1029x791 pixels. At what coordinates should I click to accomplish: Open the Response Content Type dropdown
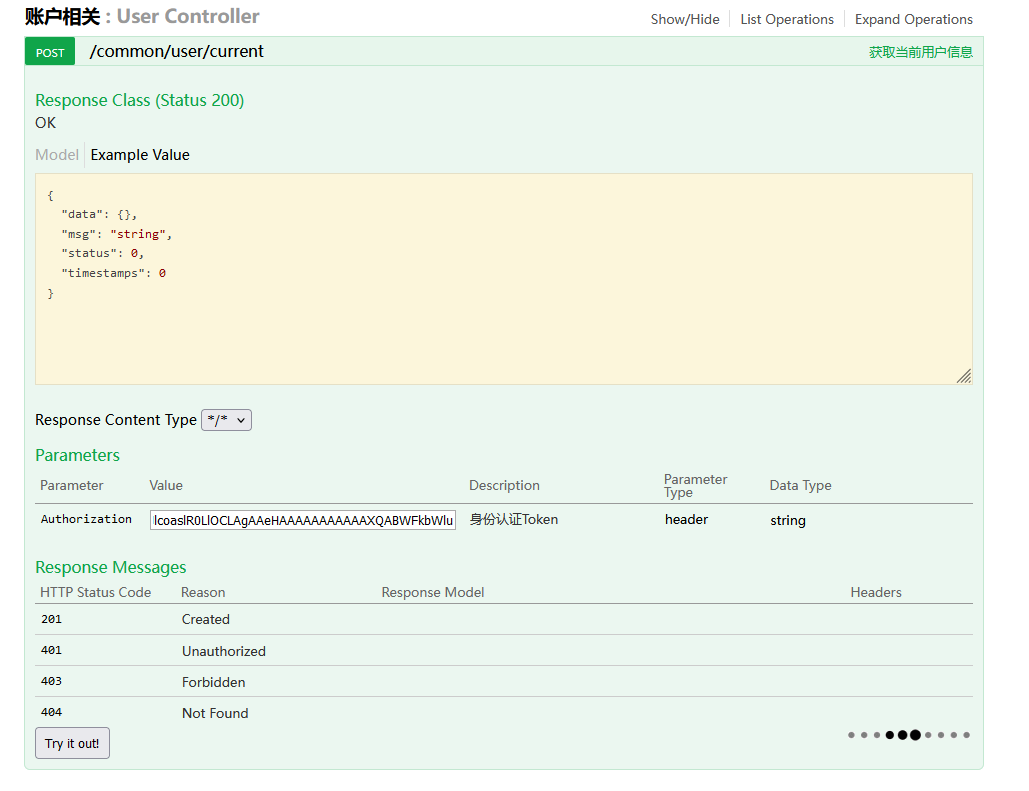point(227,420)
